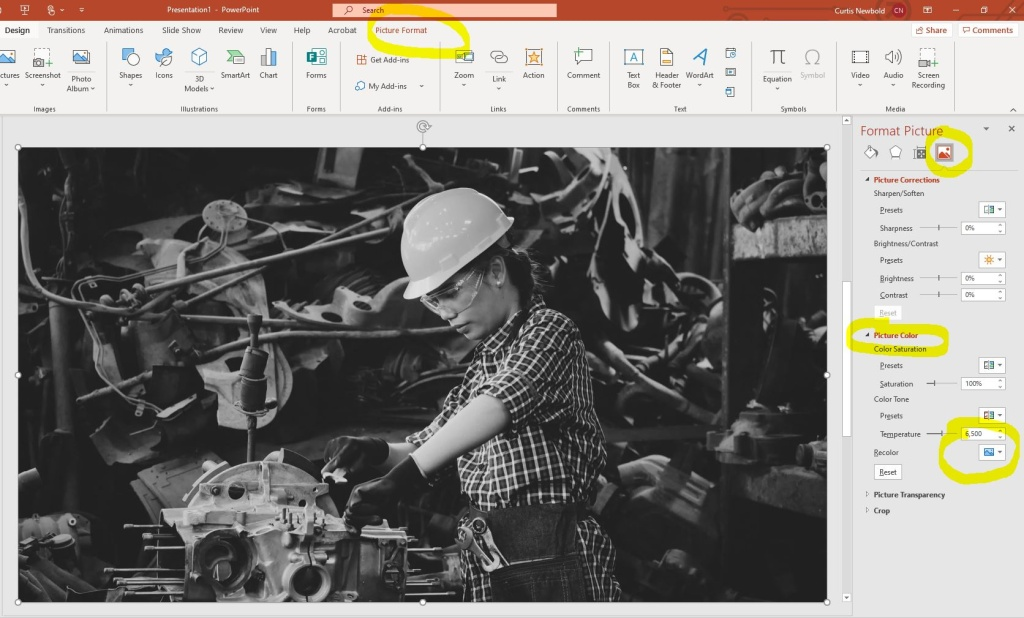Open Size & Properties settings
Screen dimensions: 1024x618
pos(919,151)
